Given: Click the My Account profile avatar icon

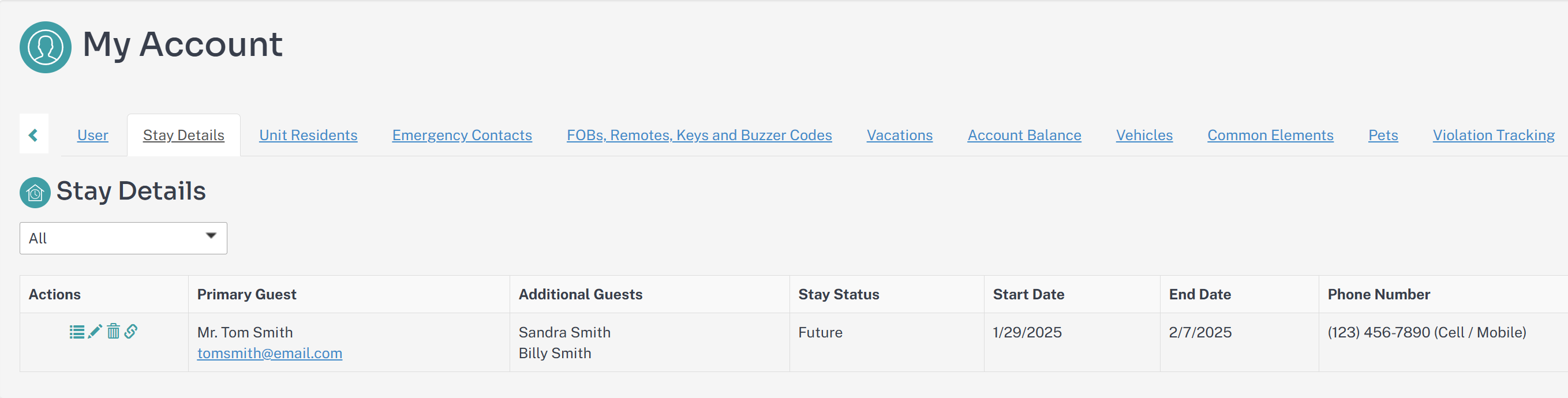Looking at the screenshot, I should point(45,47).
